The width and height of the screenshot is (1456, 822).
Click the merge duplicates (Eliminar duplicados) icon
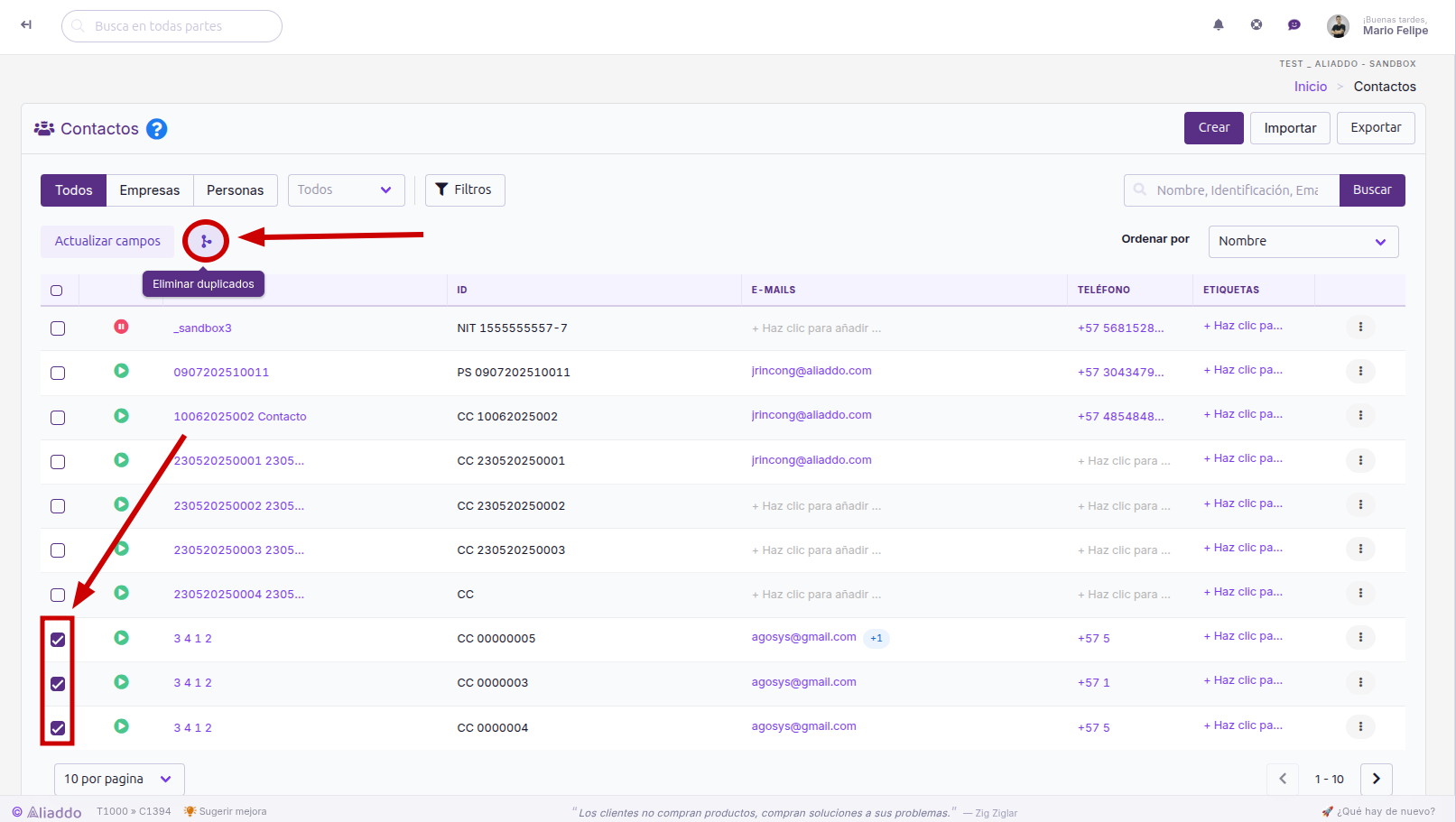(206, 241)
